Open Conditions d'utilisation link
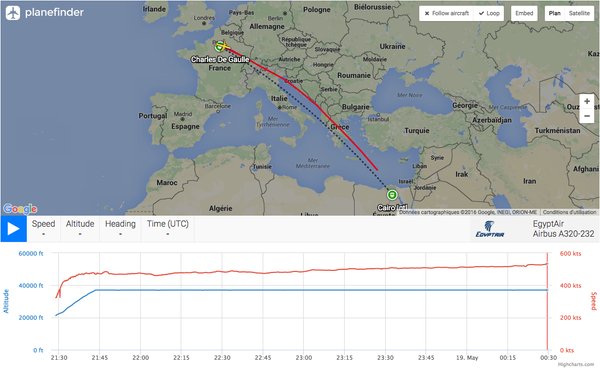Viewport: 600px width, 375px height. coord(569,212)
